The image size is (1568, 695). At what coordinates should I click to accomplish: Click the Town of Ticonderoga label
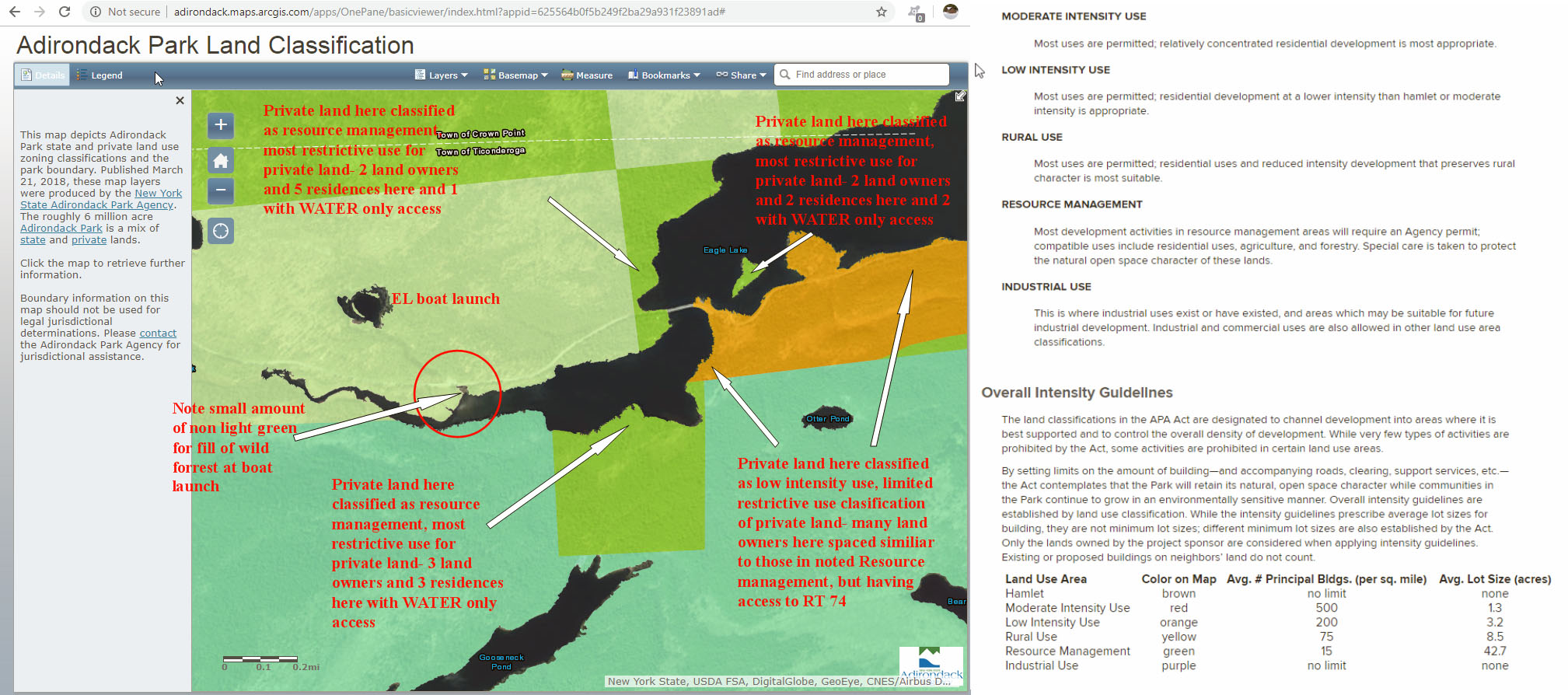pos(480,152)
